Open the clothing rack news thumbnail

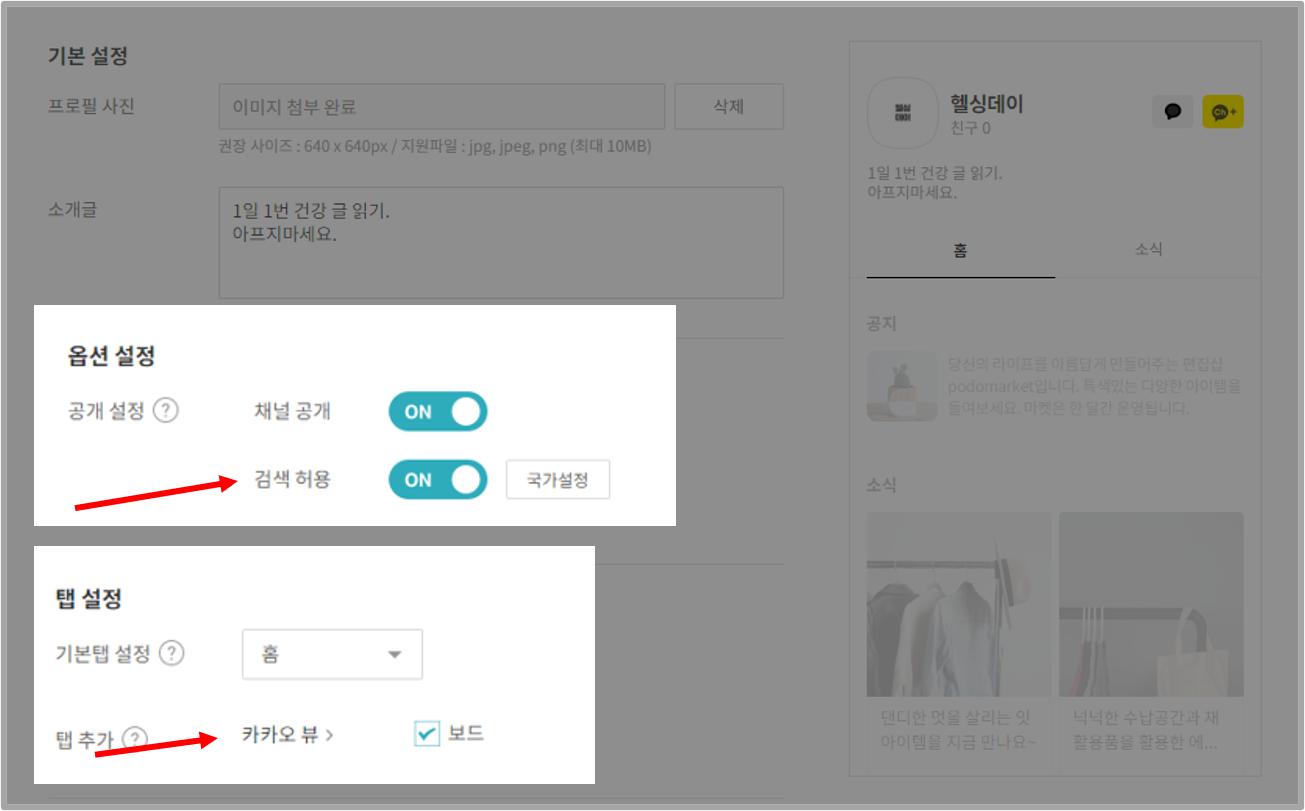(958, 603)
